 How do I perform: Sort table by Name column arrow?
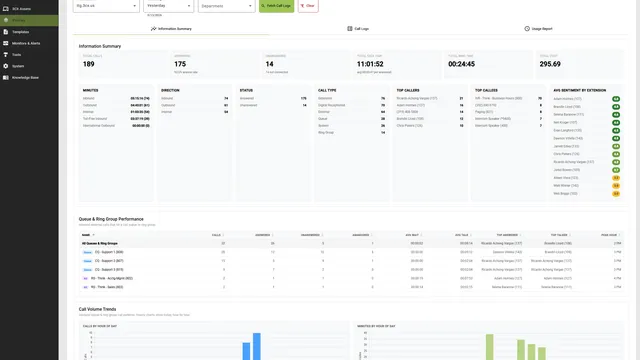[93, 235]
